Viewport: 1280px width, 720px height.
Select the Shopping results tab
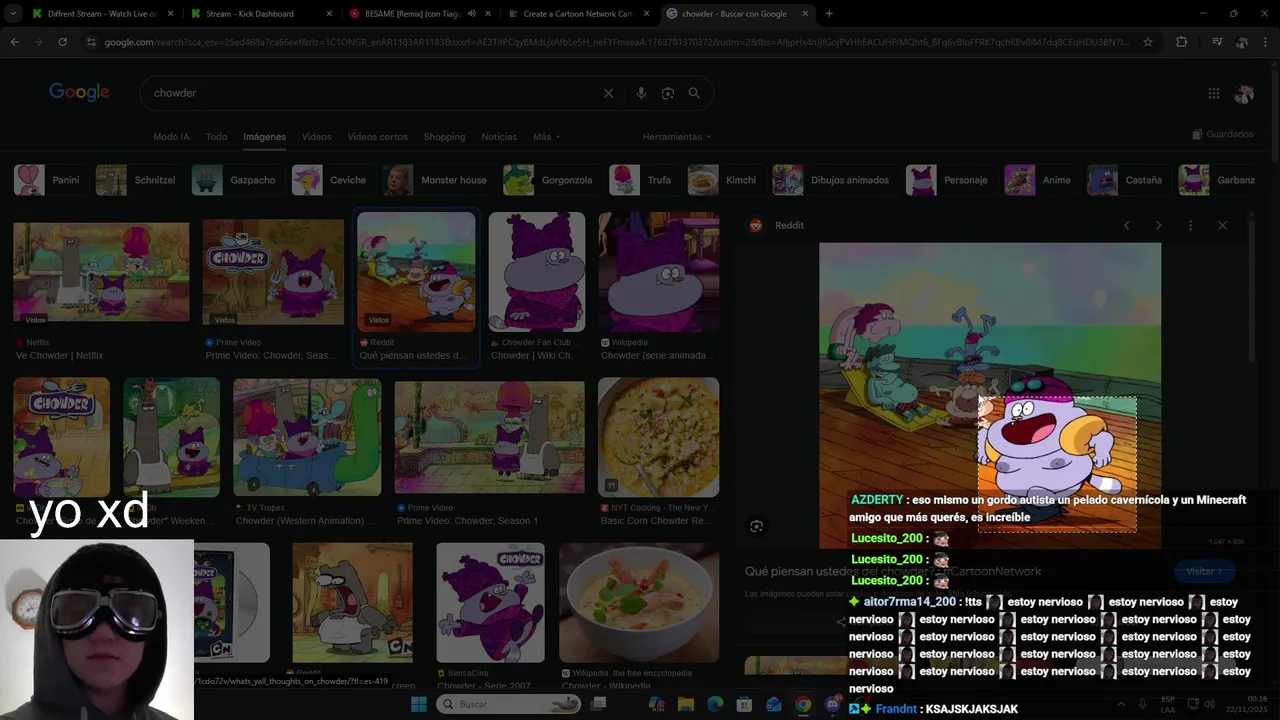tap(444, 136)
